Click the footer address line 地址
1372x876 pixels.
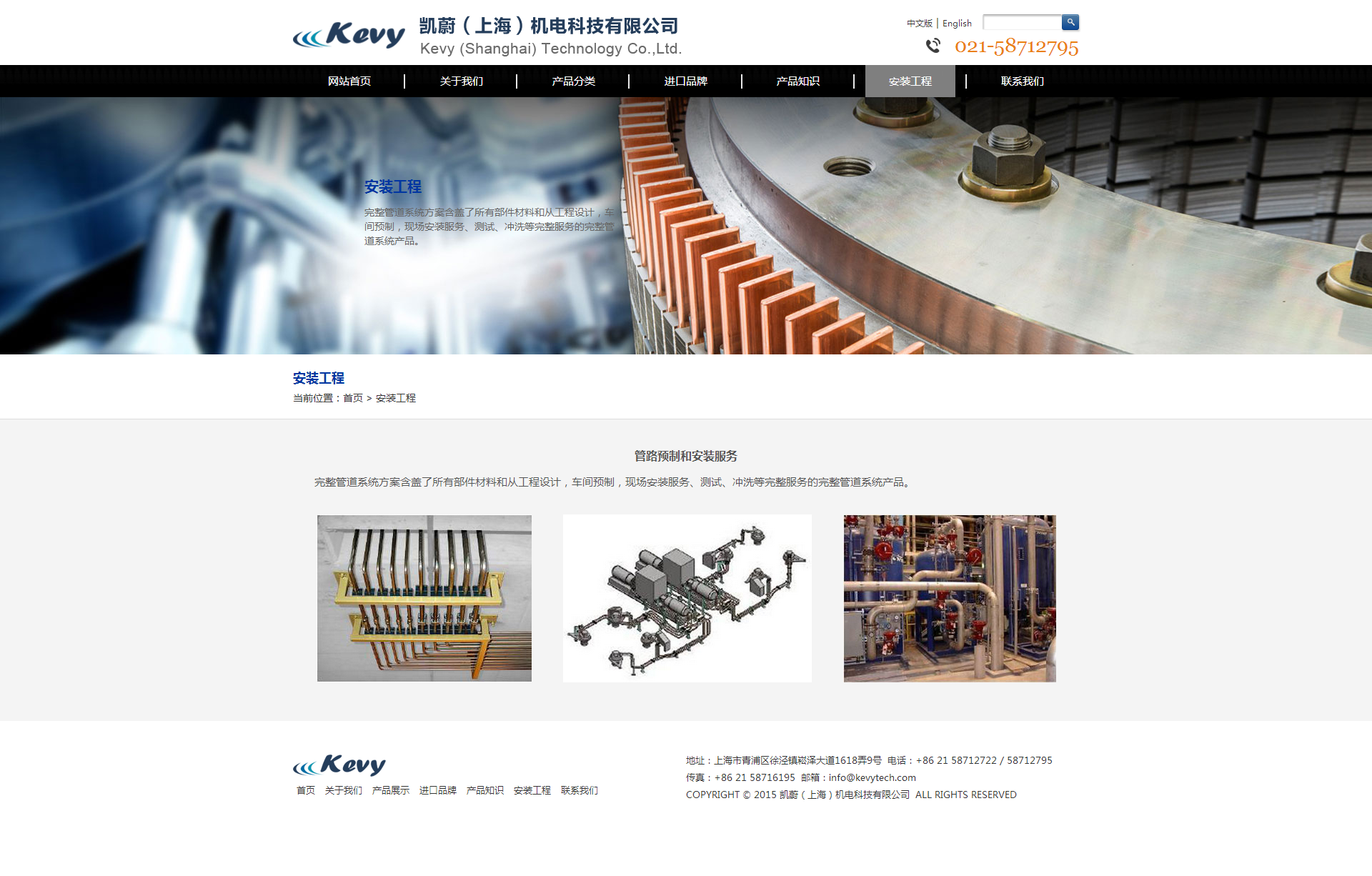click(x=784, y=760)
